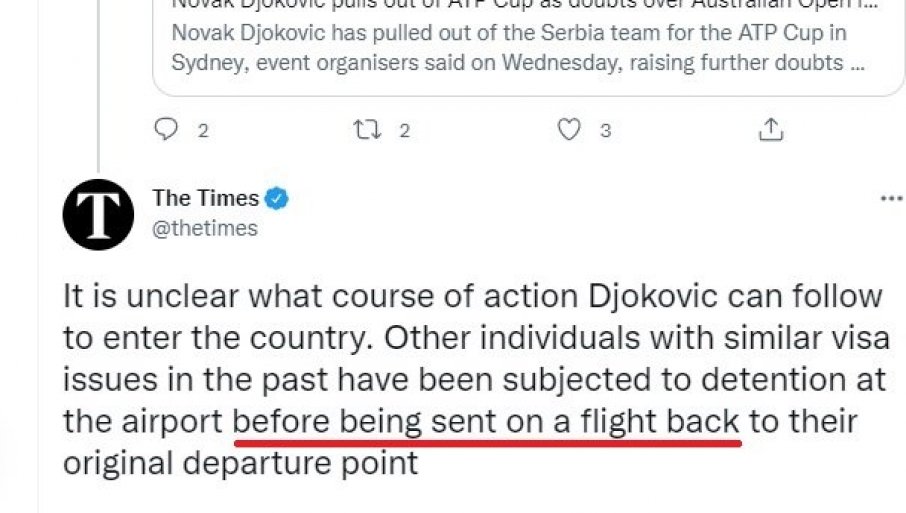Click the reply count number 2
Image resolution: width=906 pixels, height=513 pixels.
[x=203, y=131]
